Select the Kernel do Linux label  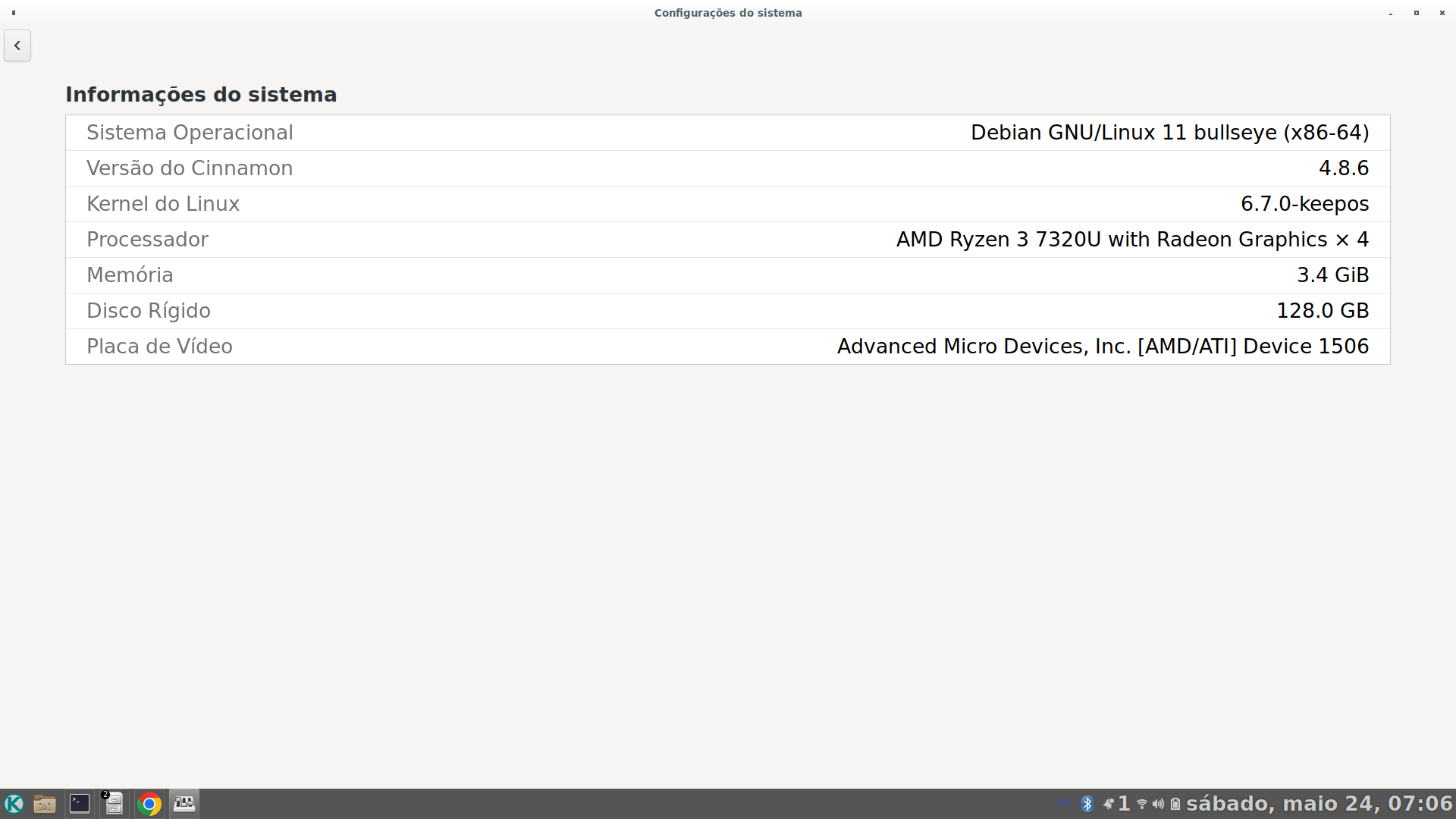click(163, 204)
